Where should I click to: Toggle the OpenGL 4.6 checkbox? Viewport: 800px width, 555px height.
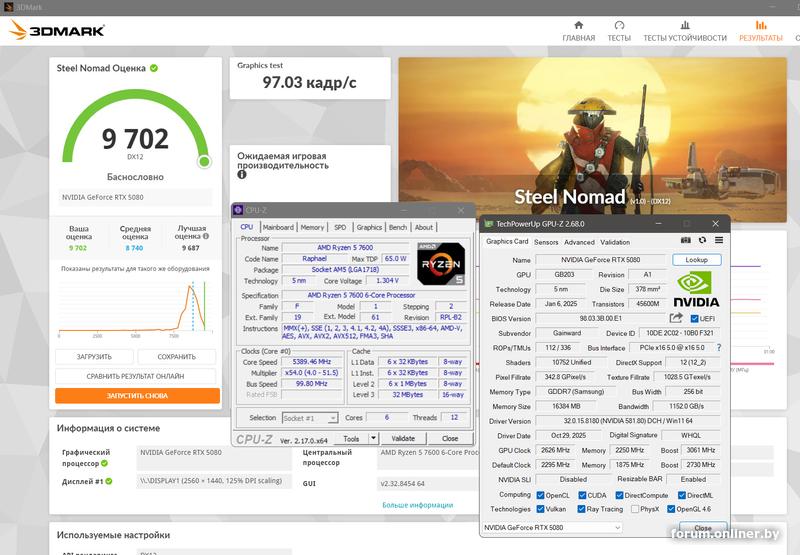(x=671, y=509)
